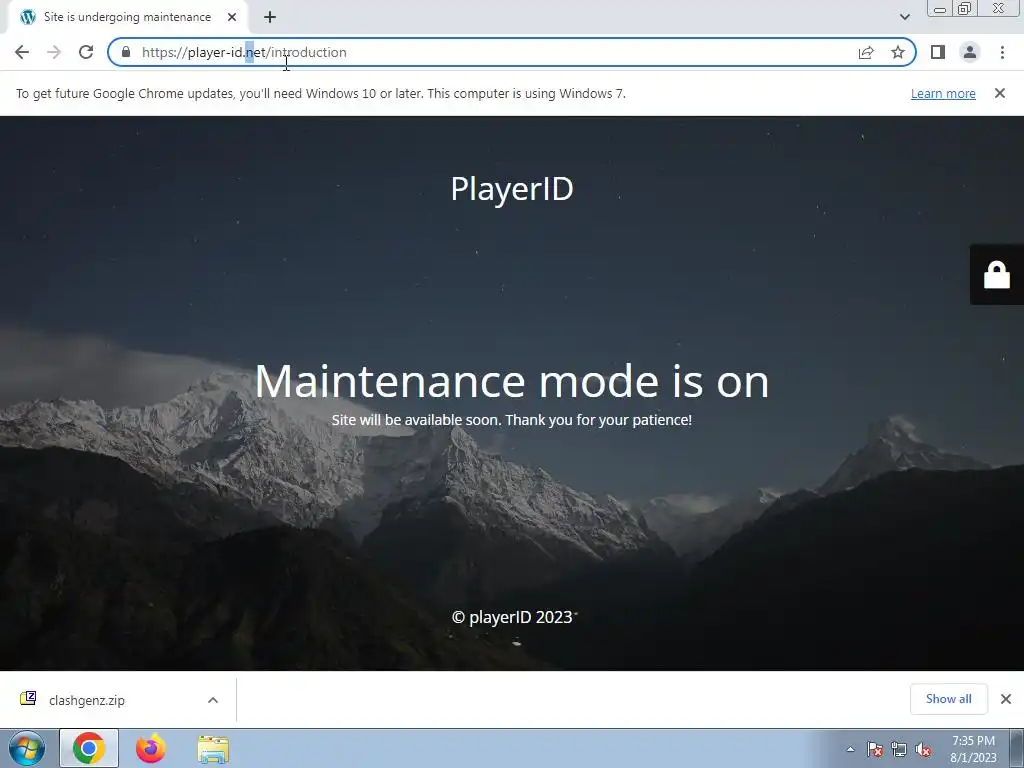This screenshot has height=768, width=1024.
Task: Share this page using the share icon
Action: [x=866, y=52]
